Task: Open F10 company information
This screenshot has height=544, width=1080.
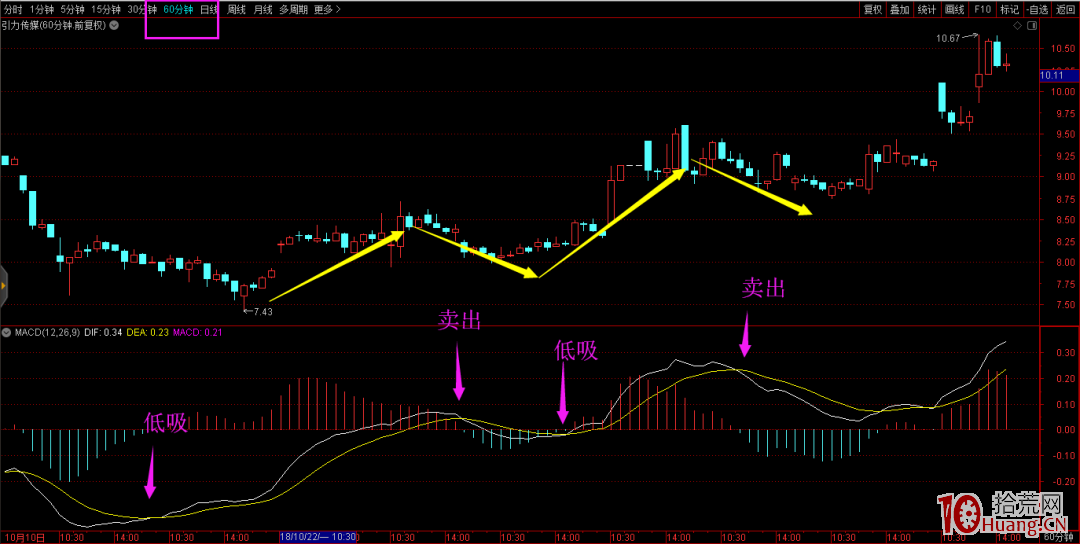Action: coord(982,10)
